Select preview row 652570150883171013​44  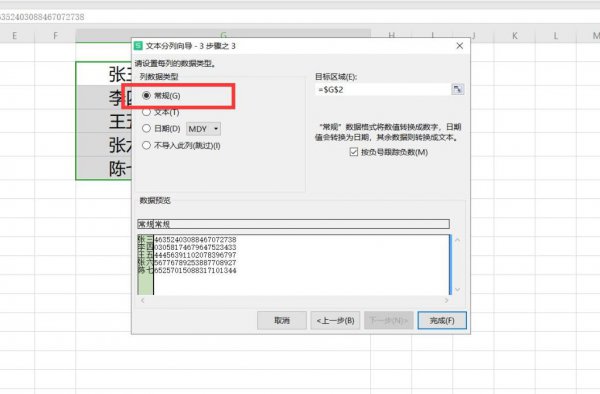(195, 270)
